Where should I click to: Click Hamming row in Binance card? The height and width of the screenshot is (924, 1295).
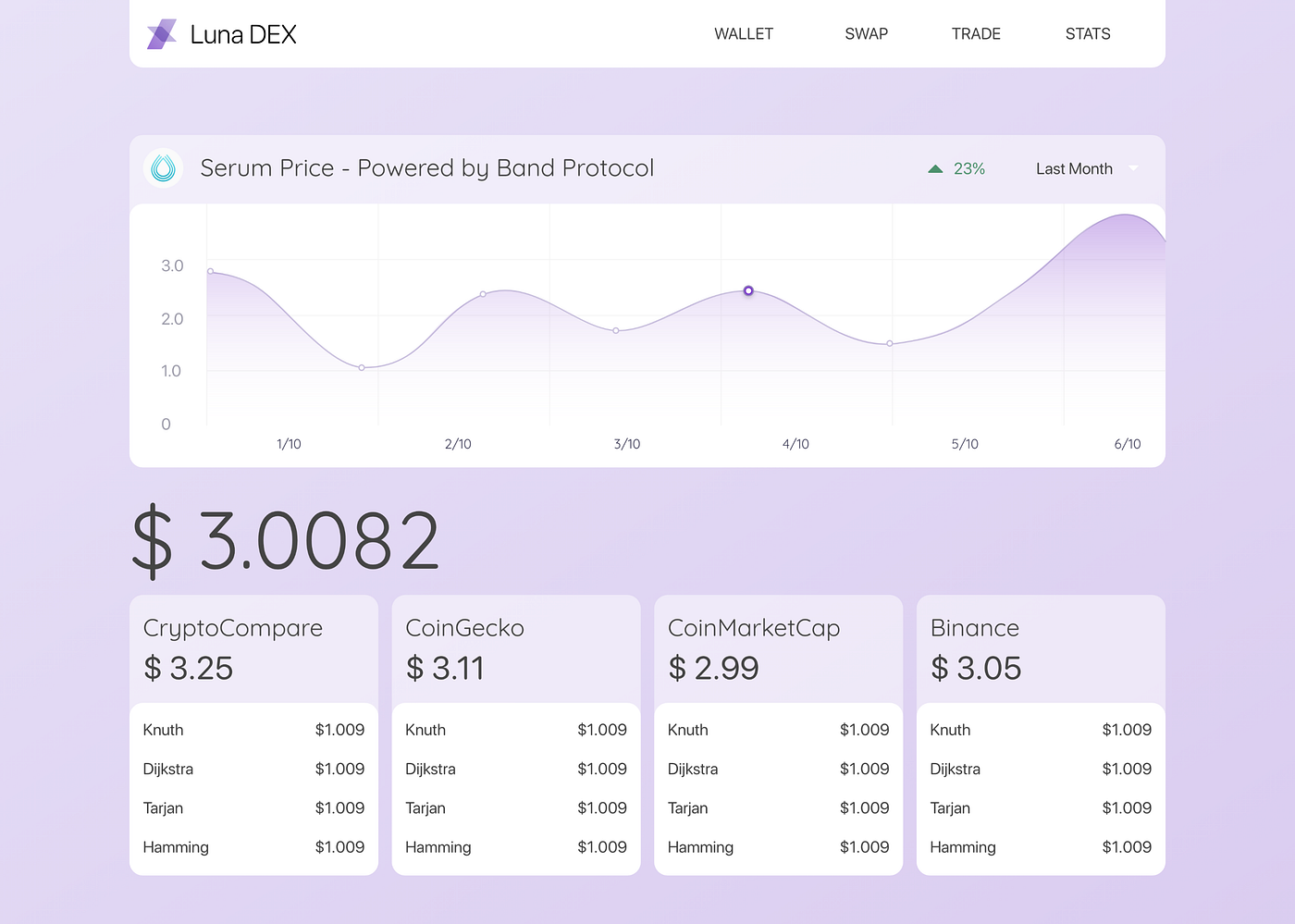coord(1041,846)
